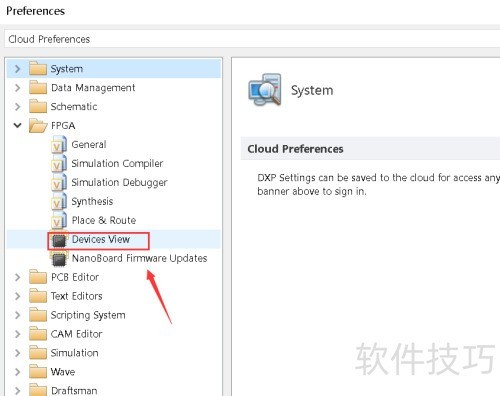Click the open FPGA folder icon
Viewport: 500px width, 396px height.
point(38,126)
